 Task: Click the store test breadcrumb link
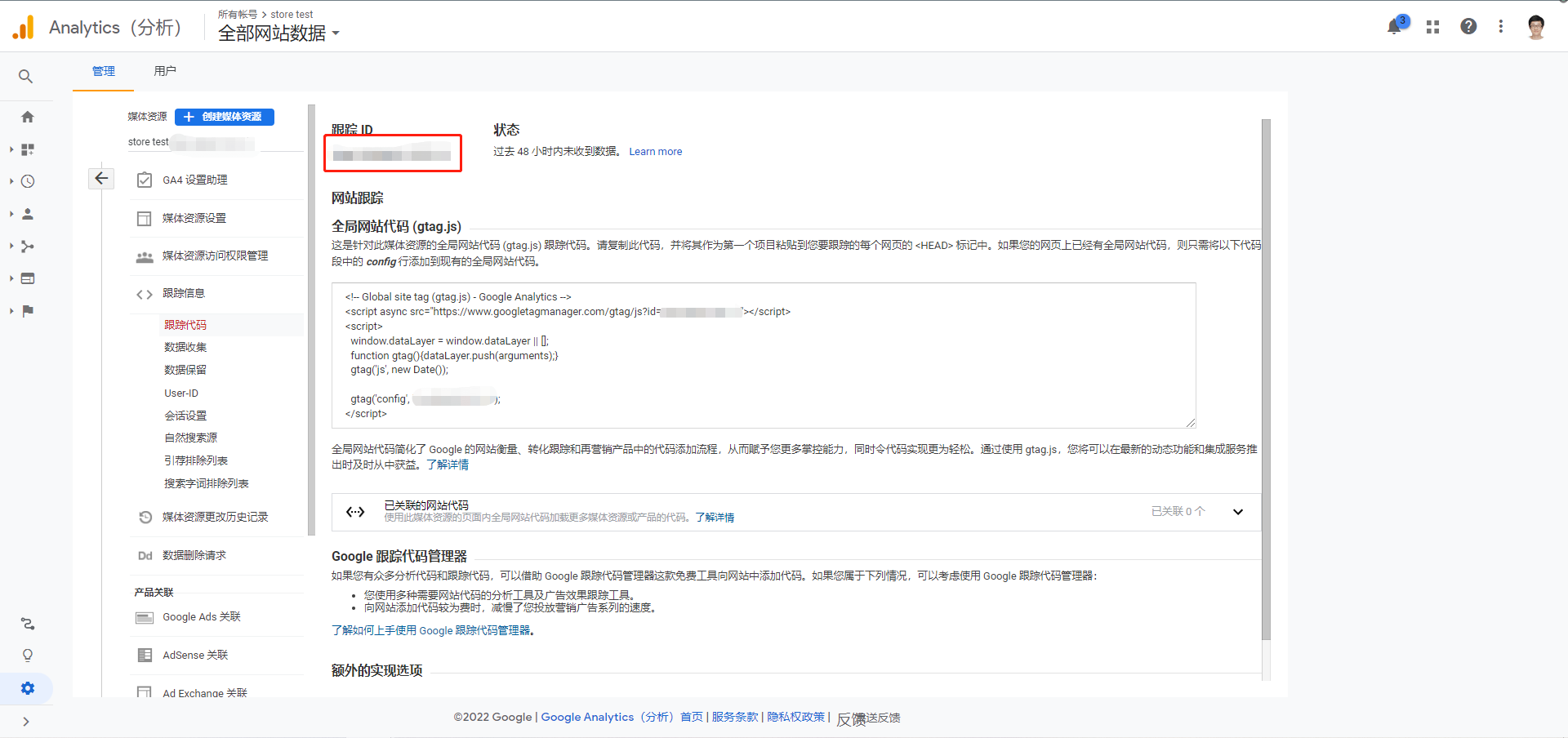(x=292, y=14)
